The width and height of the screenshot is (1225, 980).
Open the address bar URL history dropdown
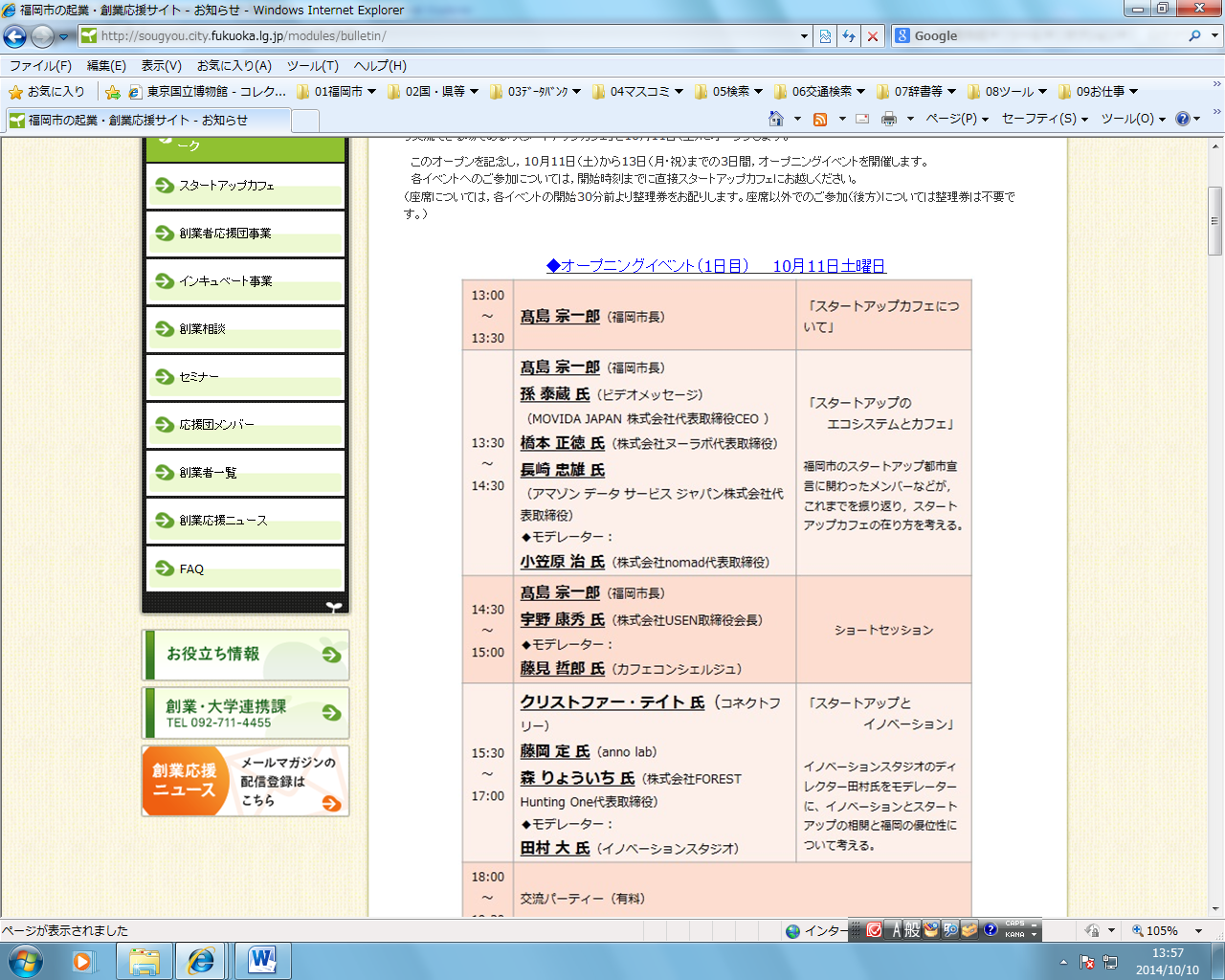(x=804, y=36)
